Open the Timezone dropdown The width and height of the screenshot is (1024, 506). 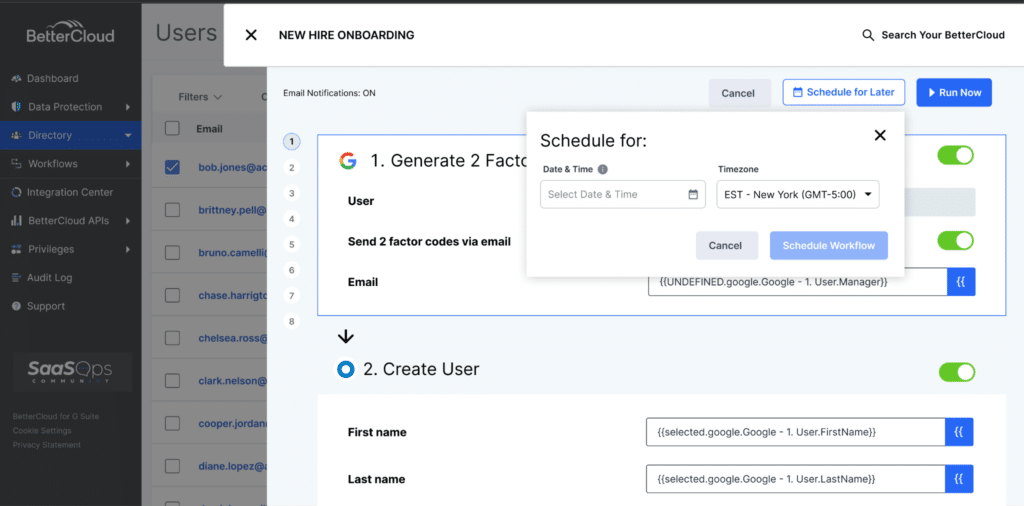click(797, 195)
